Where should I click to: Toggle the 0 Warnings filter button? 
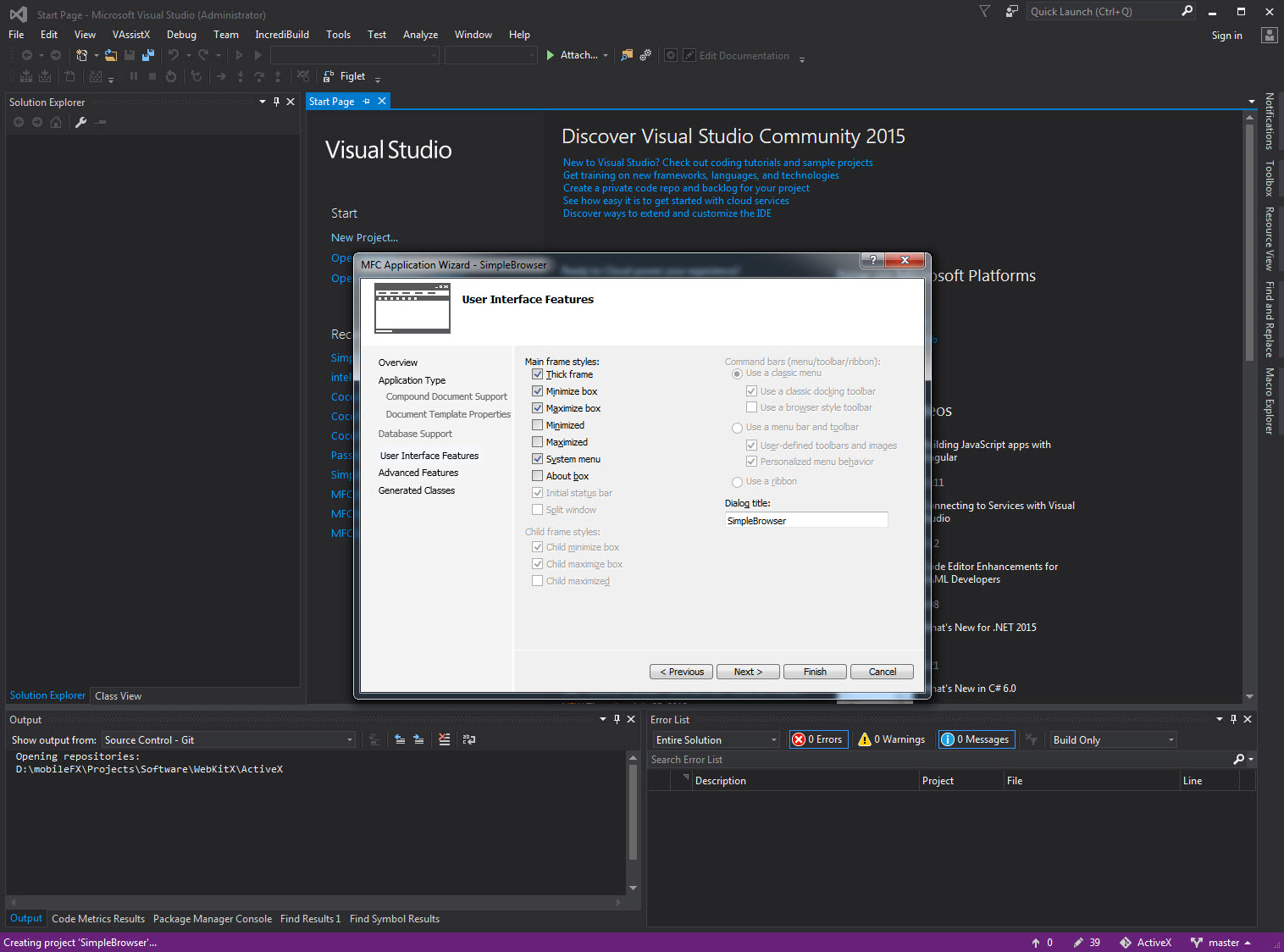891,739
